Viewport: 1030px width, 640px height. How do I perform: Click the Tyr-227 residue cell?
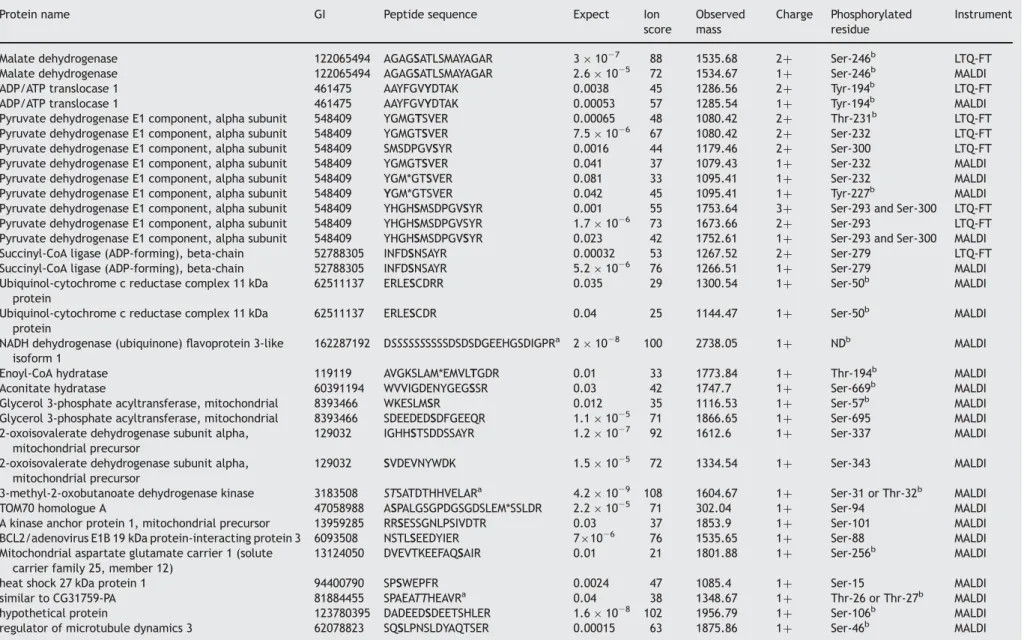click(x=853, y=193)
